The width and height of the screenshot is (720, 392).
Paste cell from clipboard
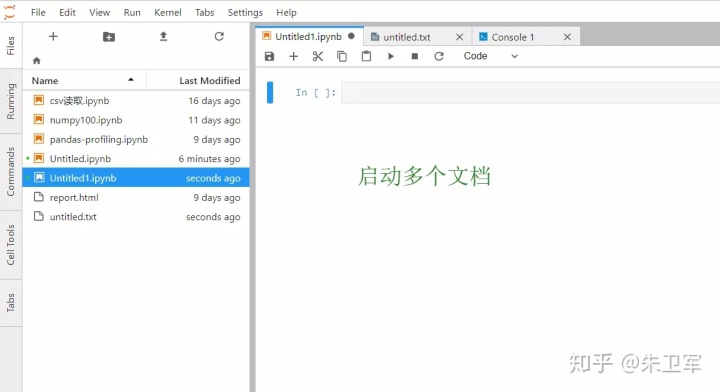(x=366, y=56)
